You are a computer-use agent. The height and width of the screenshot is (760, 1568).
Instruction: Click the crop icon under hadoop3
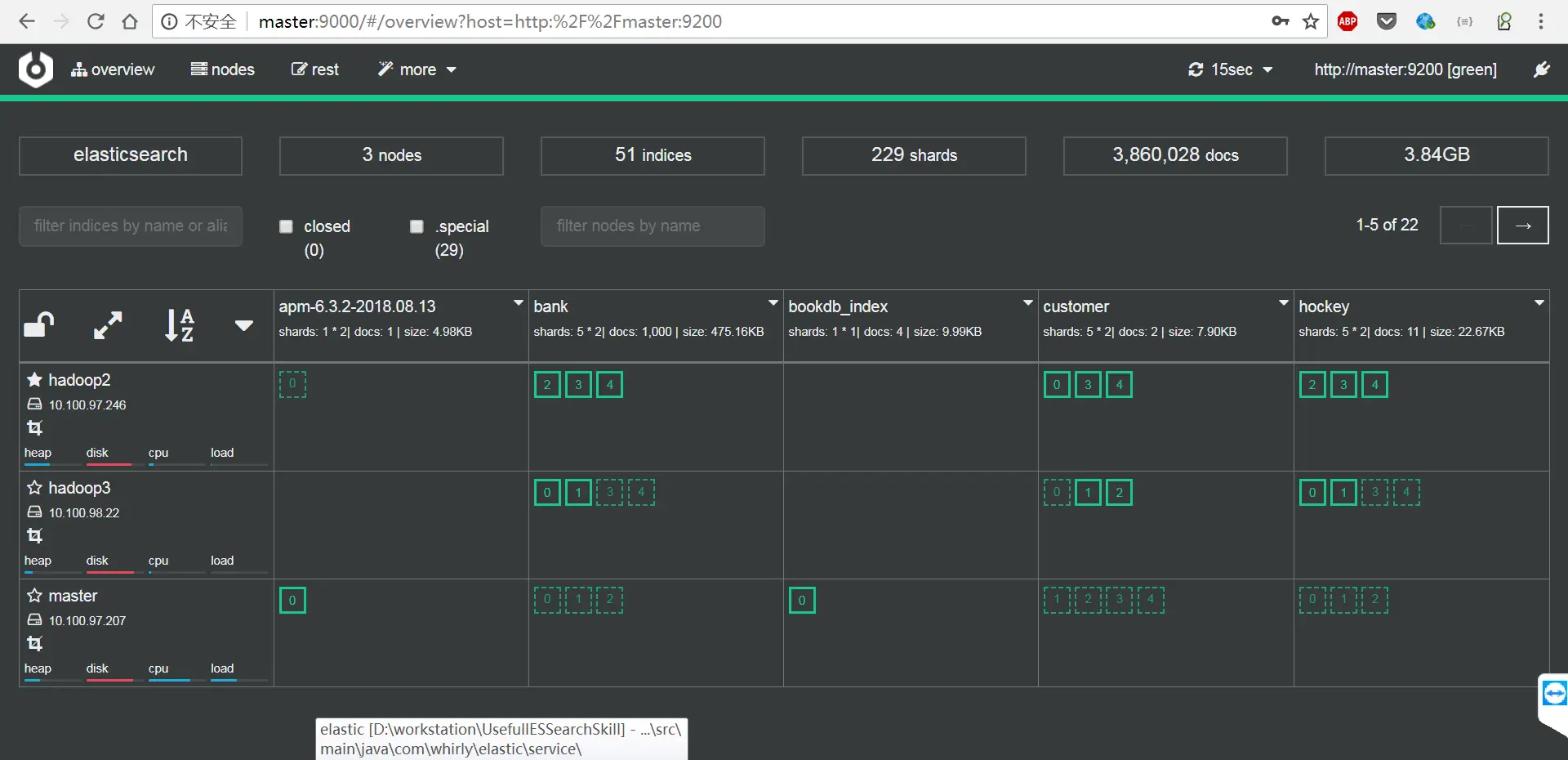[34, 535]
